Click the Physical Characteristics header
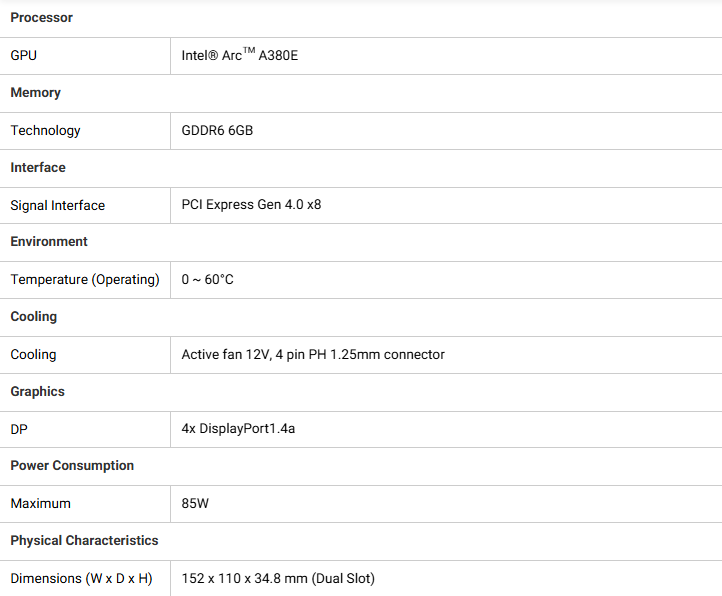 pyautogui.click(x=84, y=541)
